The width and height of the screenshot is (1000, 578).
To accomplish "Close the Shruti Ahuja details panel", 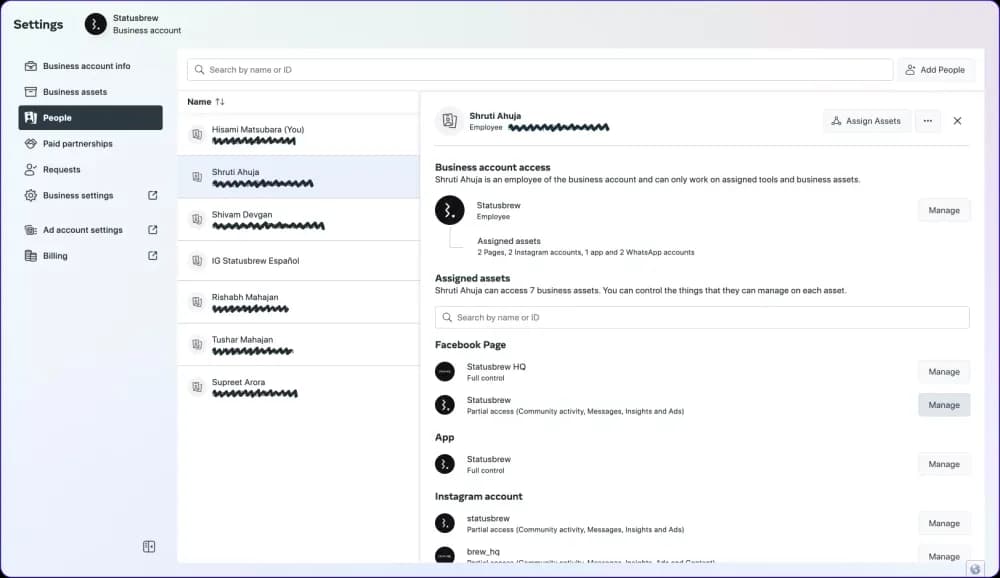I will (957, 121).
